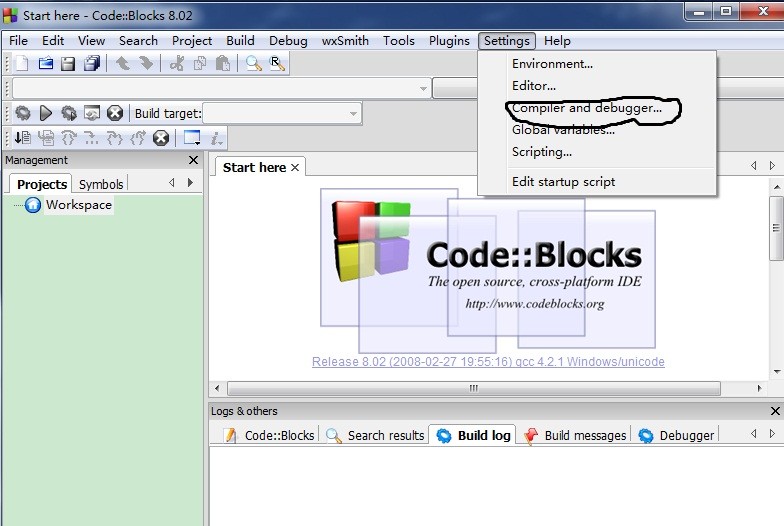Redo the action with toolbar arrow
The height and width of the screenshot is (526, 784).
pos(146,64)
